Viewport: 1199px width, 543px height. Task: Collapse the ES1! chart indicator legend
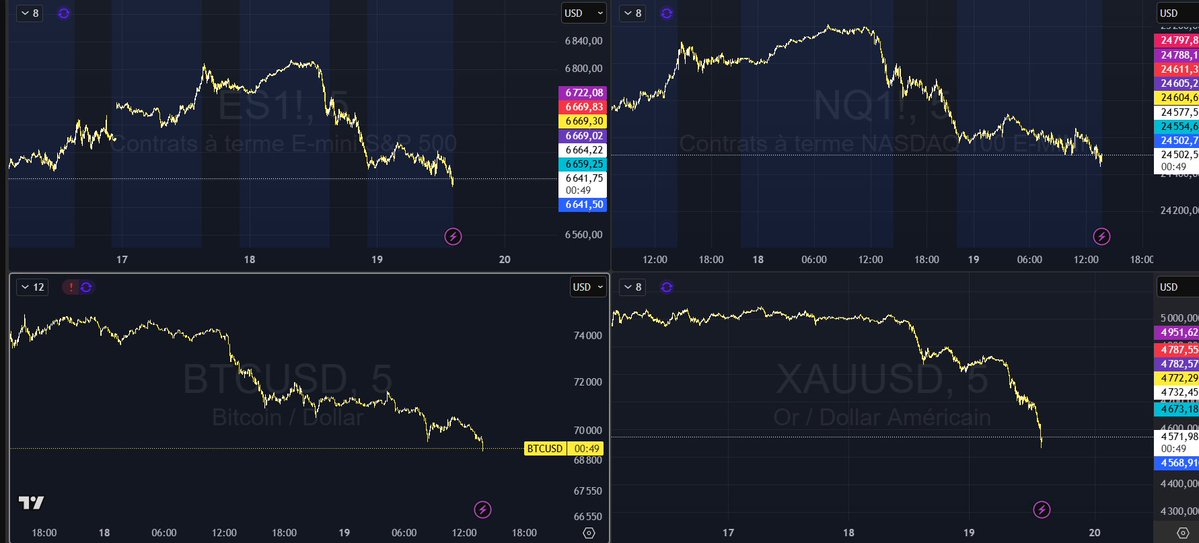point(31,13)
